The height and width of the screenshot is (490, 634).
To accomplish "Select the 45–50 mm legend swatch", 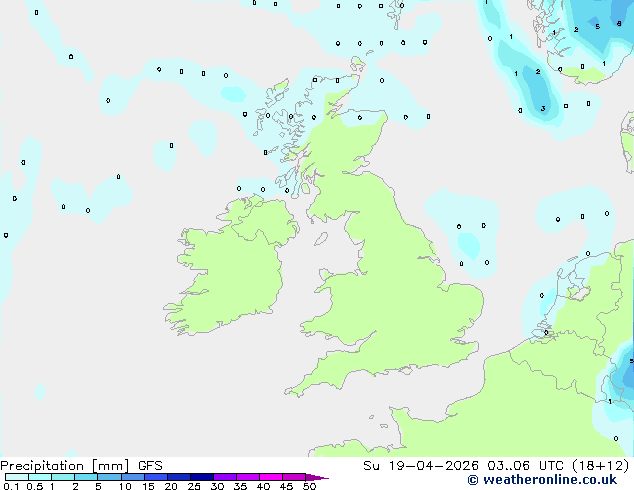I will (x=294, y=477).
